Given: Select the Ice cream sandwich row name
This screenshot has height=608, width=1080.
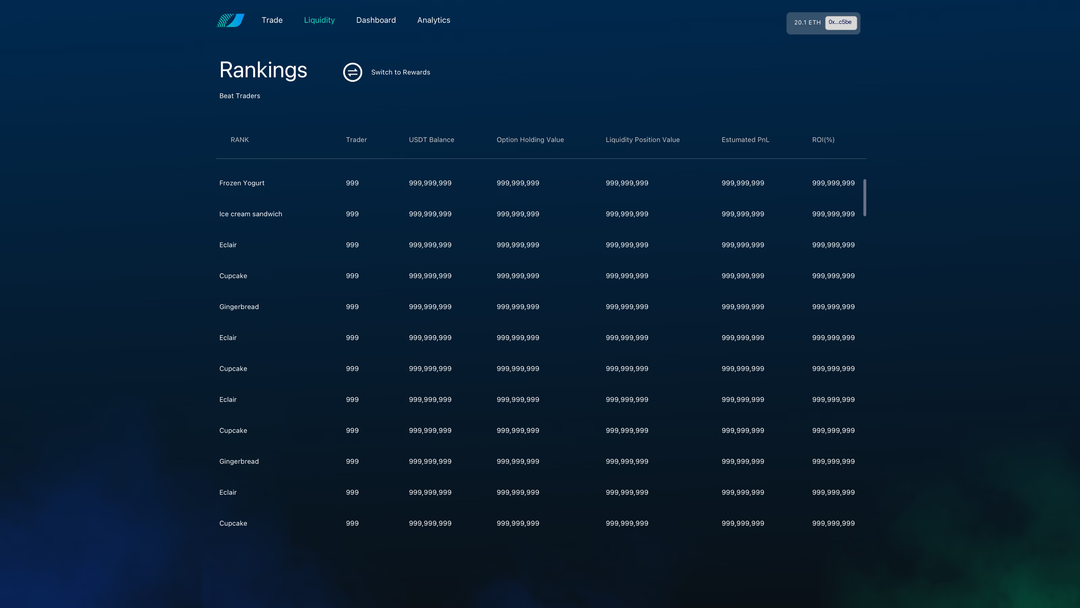Looking at the screenshot, I should (x=251, y=214).
